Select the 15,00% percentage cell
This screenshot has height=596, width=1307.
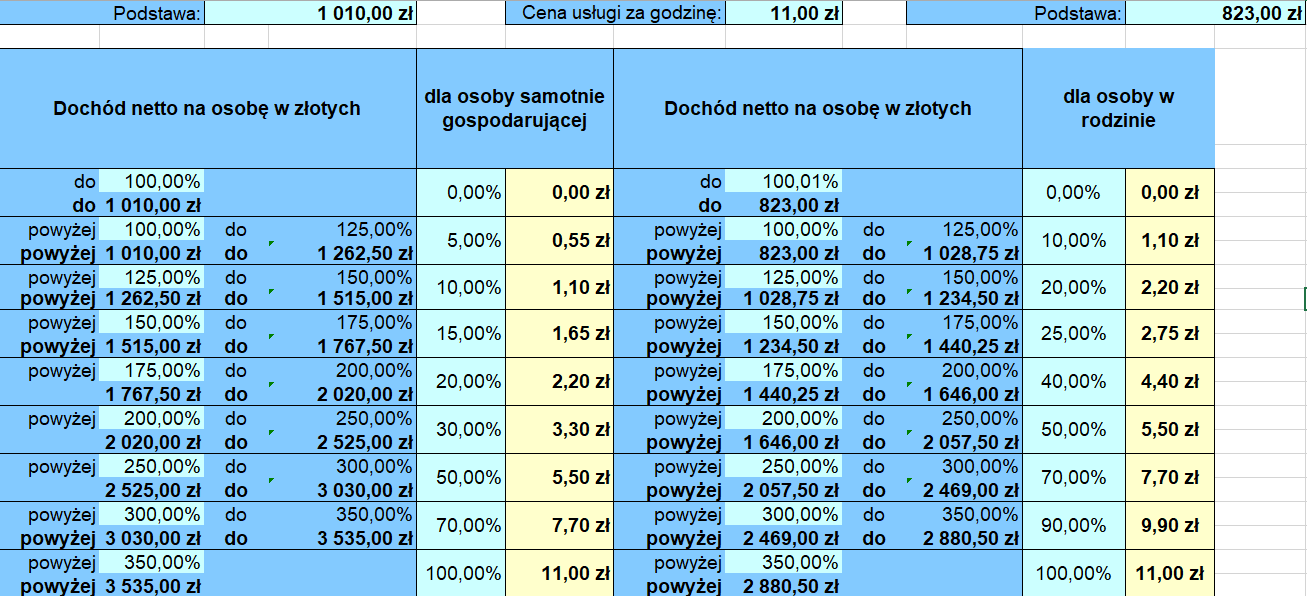pos(462,334)
